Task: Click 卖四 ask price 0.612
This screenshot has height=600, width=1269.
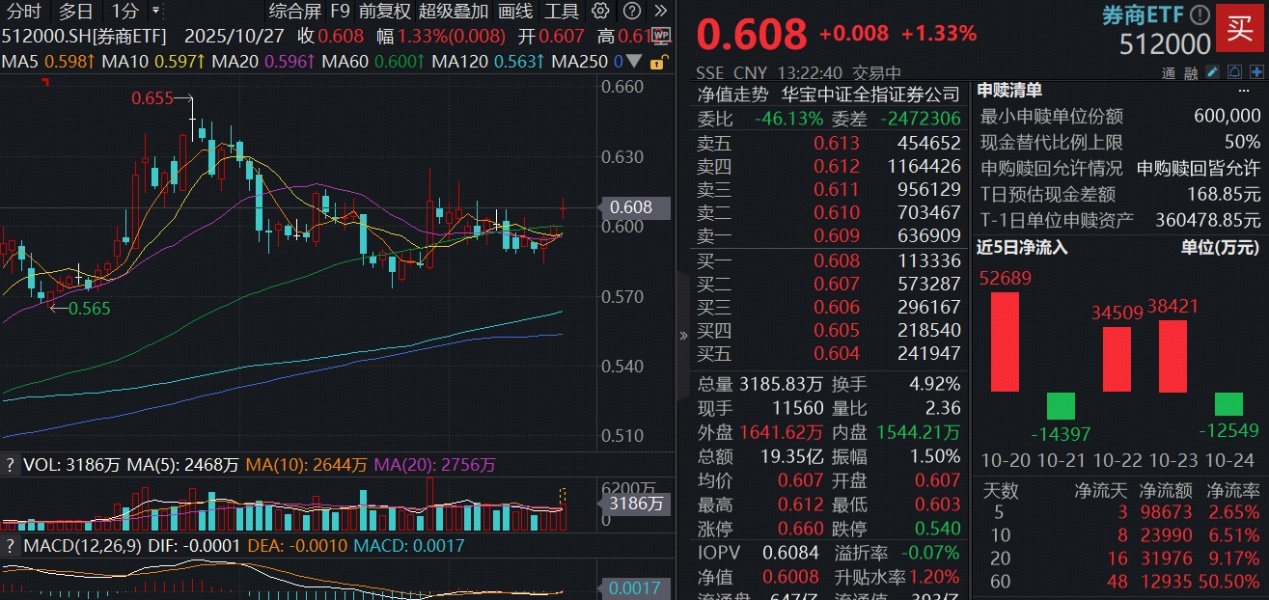Action: pyautogui.click(x=836, y=166)
